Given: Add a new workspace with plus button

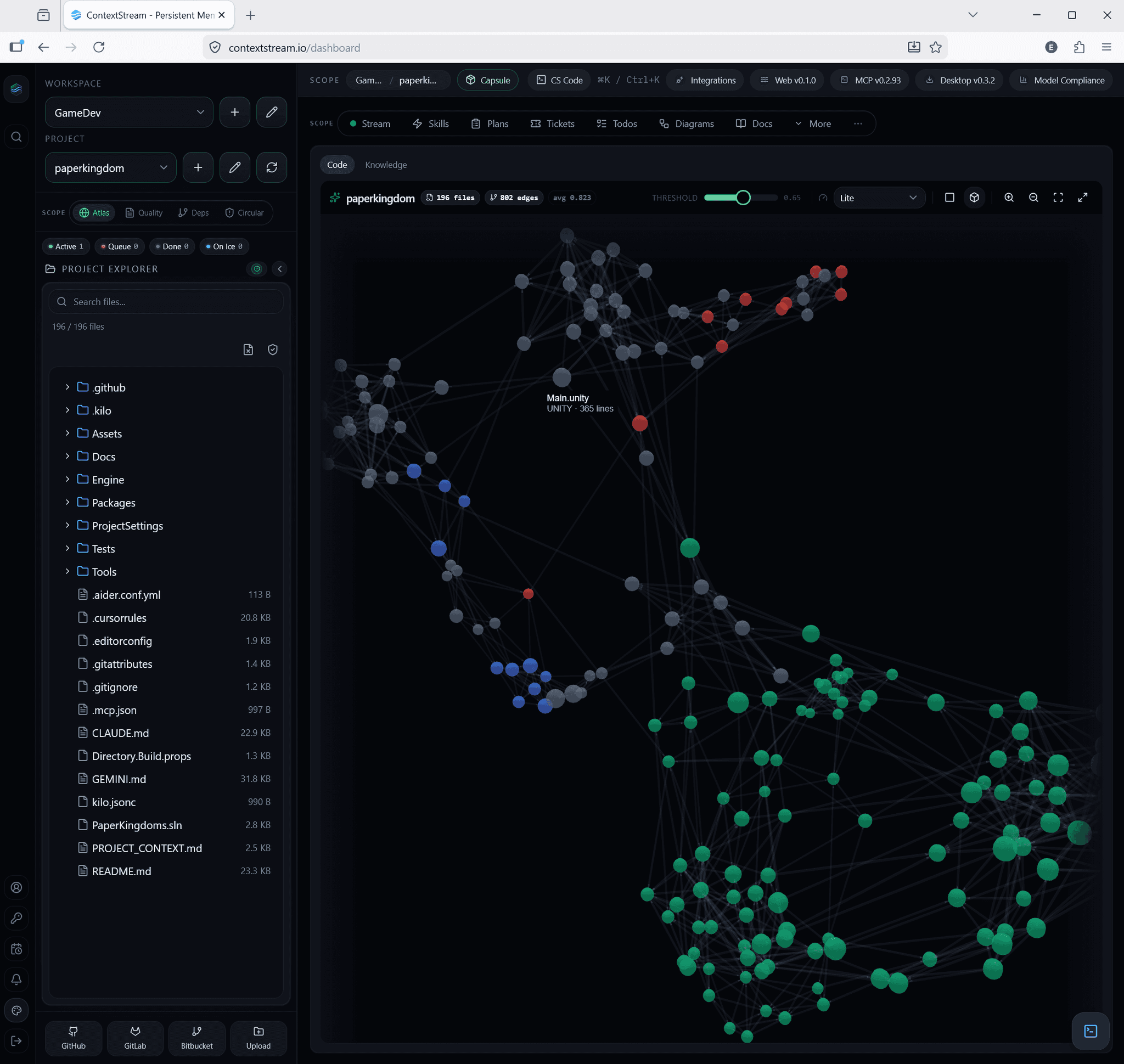Looking at the screenshot, I should coord(235,112).
